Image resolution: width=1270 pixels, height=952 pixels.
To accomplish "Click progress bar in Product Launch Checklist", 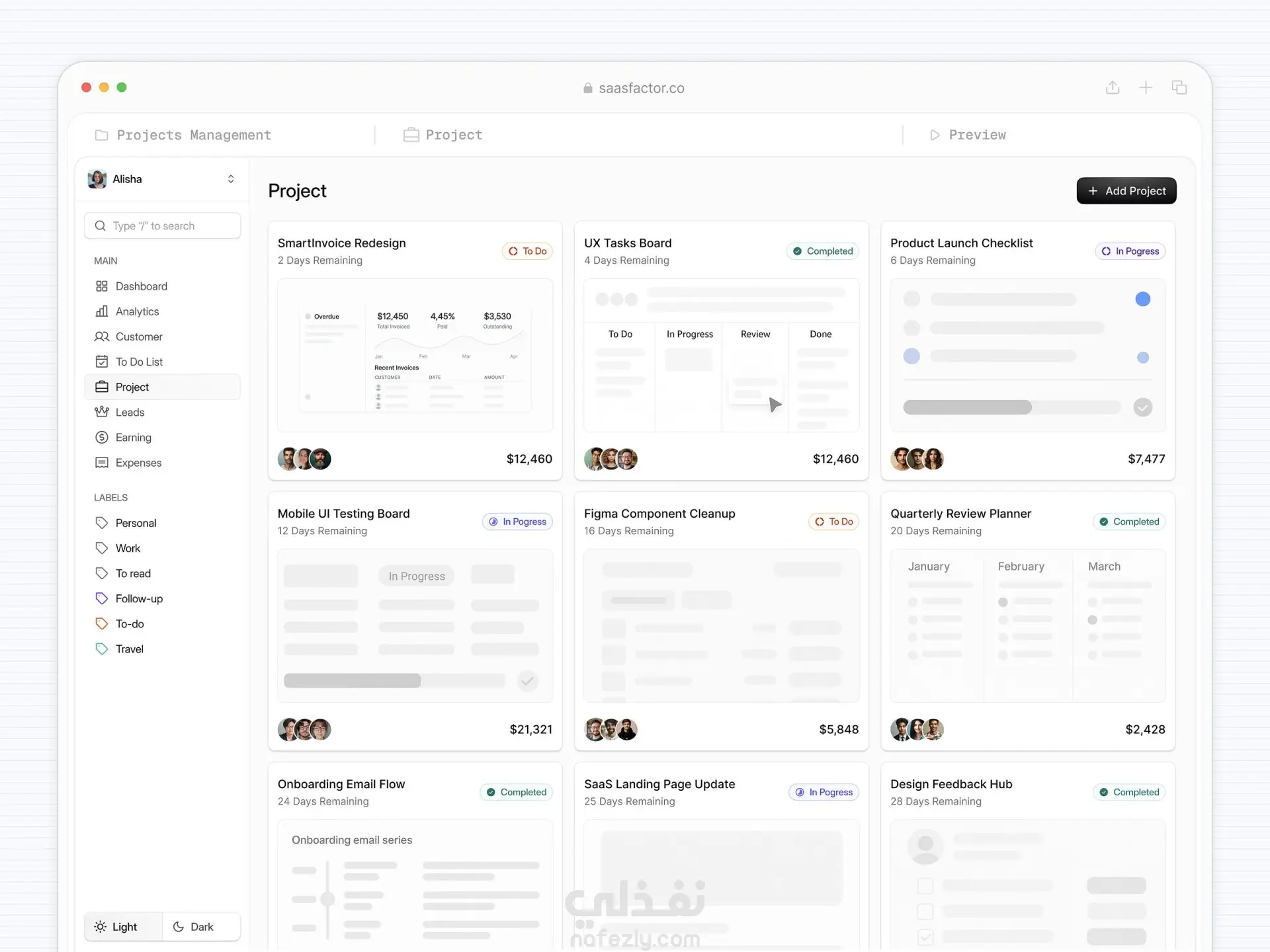I will [x=1012, y=407].
